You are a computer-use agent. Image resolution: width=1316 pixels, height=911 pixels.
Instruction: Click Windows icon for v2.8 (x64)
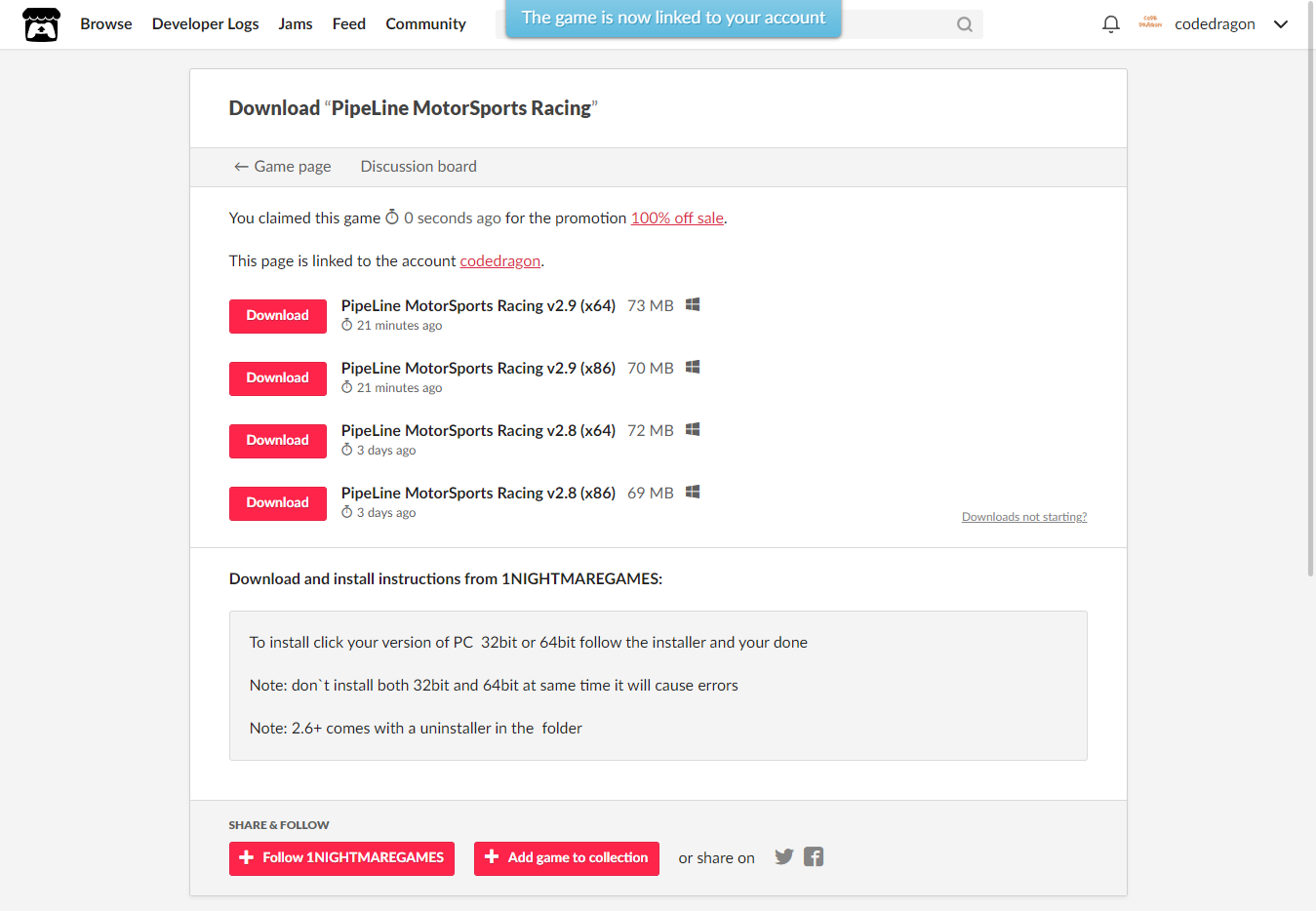693,429
